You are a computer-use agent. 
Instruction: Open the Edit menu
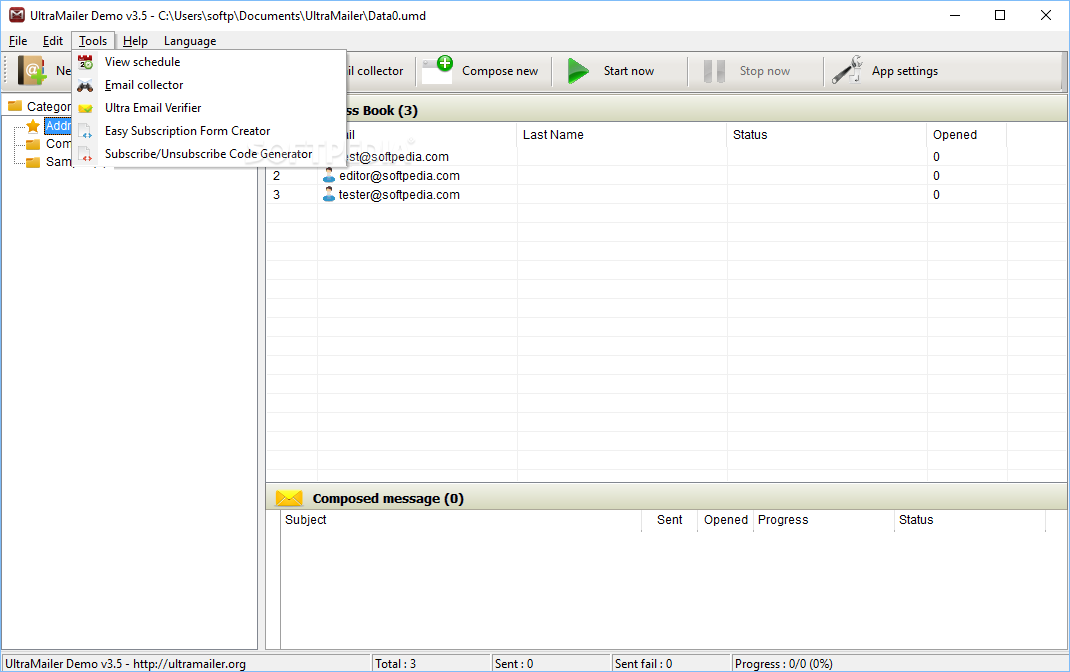(x=53, y=41)
